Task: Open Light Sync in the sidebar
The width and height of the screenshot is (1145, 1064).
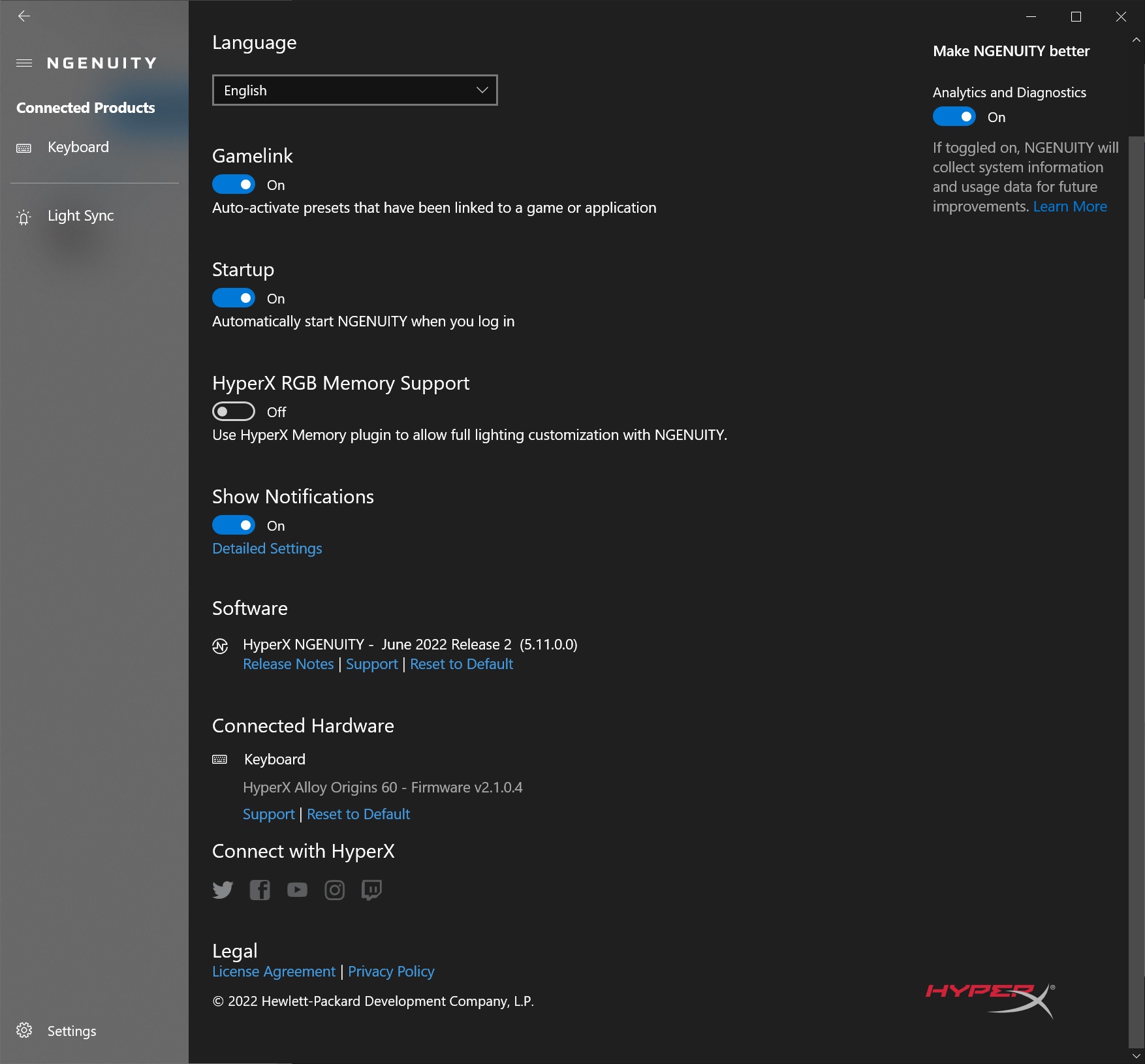Action: click(x=94, y=216)
